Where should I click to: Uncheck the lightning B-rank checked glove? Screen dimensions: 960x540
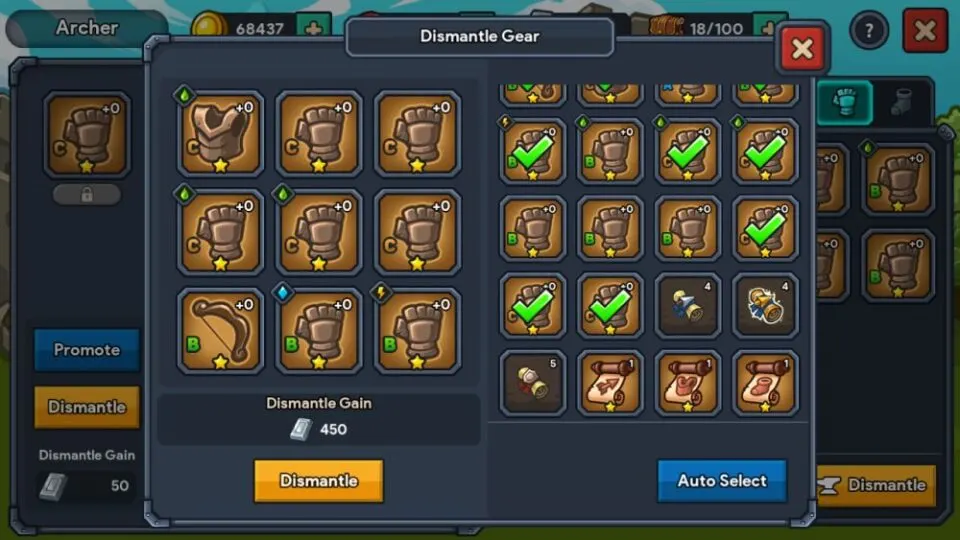point(533,151)
